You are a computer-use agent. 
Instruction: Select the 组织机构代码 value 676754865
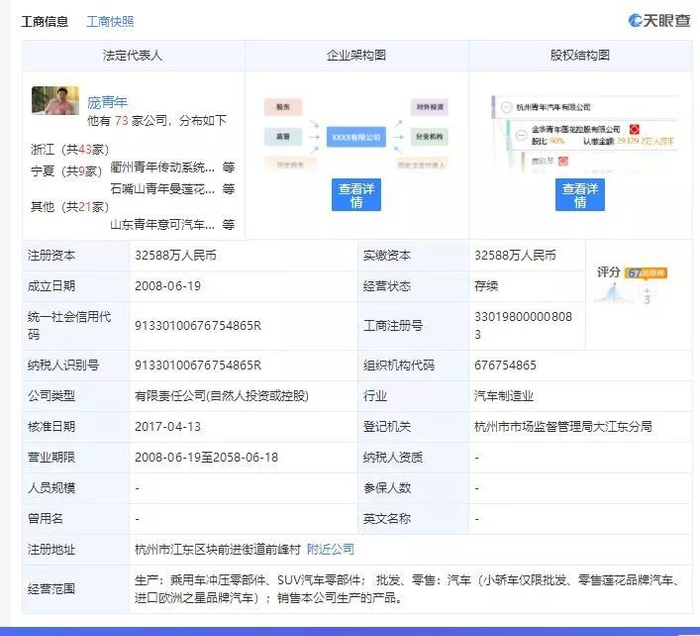pyautogui.click(x=505, y=365)
